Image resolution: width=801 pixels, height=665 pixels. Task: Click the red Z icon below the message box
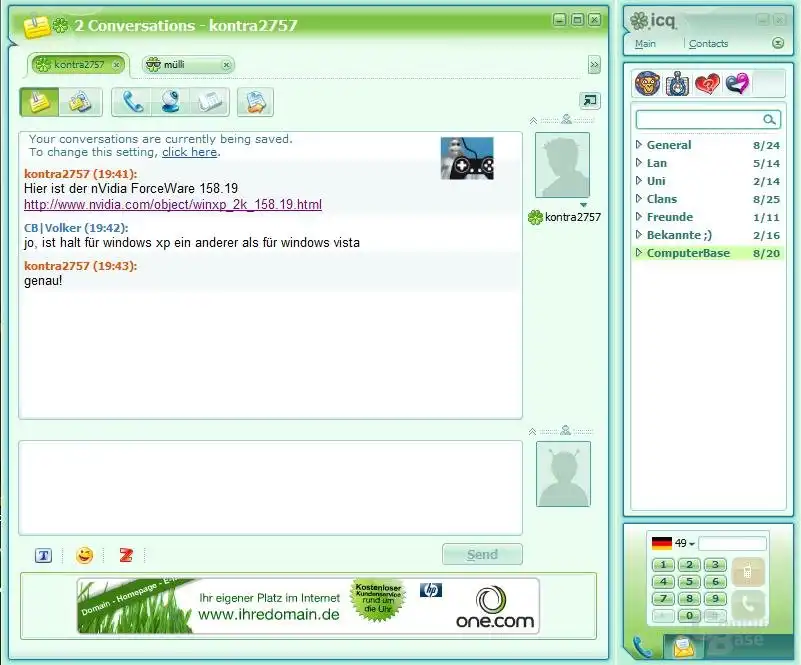(x=126, y=556)
